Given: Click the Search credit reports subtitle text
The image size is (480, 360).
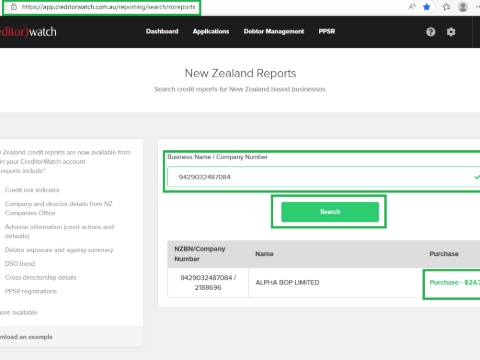Looking at the screenshot, I should coord(240,89).
